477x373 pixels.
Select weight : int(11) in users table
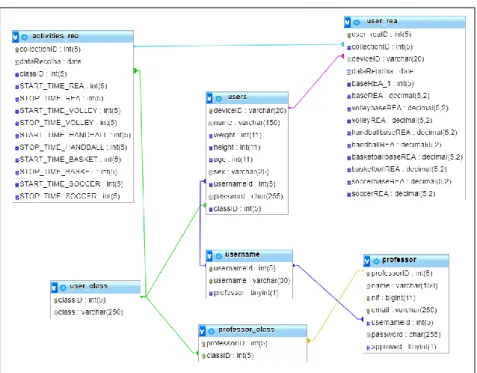pyautogui.click(x=235, y=135)
